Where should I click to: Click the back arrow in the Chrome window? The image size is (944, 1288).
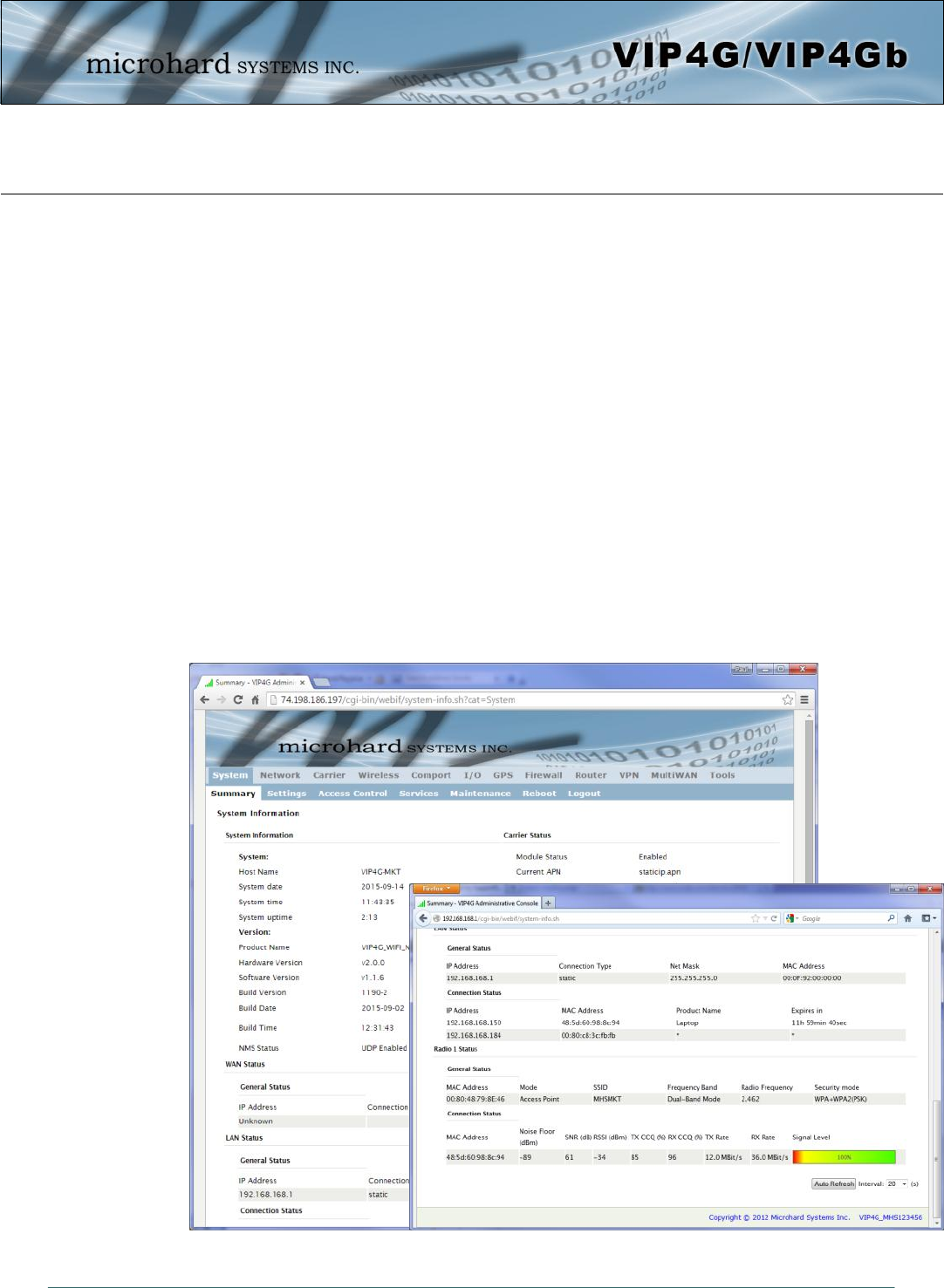point(205,699)
